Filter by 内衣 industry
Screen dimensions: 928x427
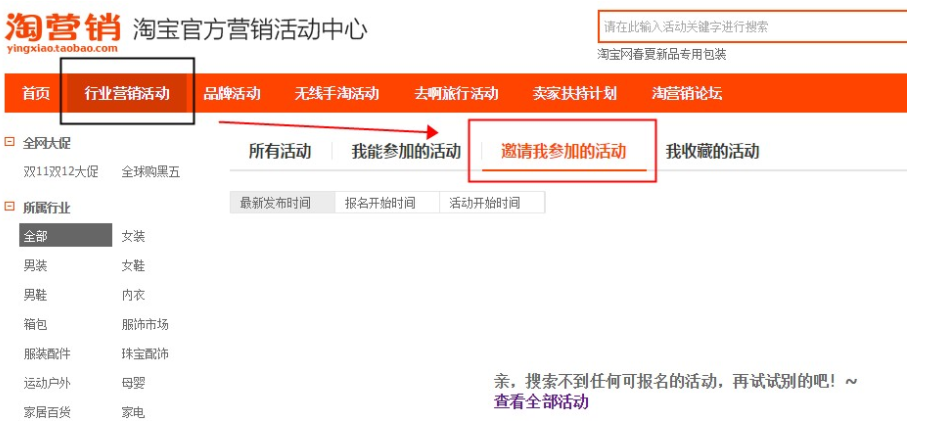(133, 295)
